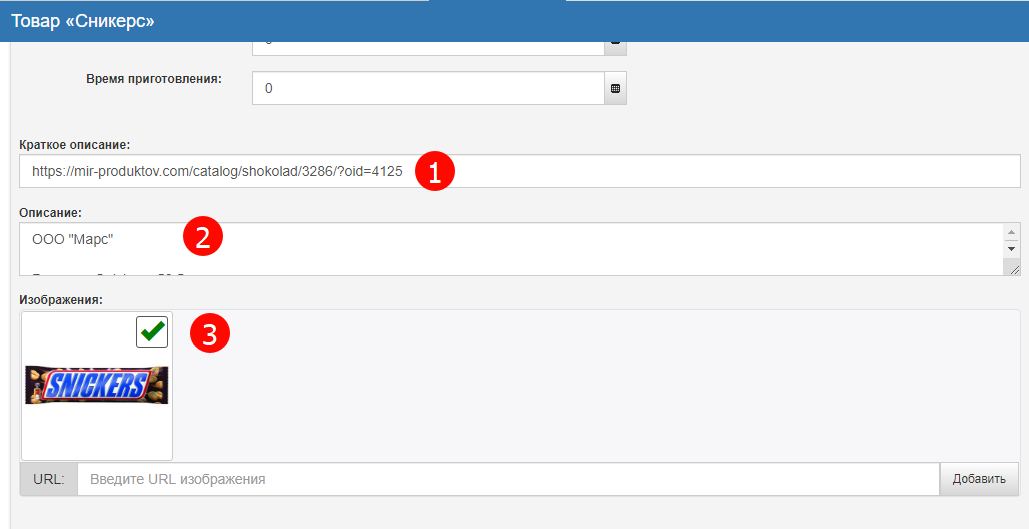Click the Описание textarea resize handle

pyautogui.click(x=1014, y=268)
